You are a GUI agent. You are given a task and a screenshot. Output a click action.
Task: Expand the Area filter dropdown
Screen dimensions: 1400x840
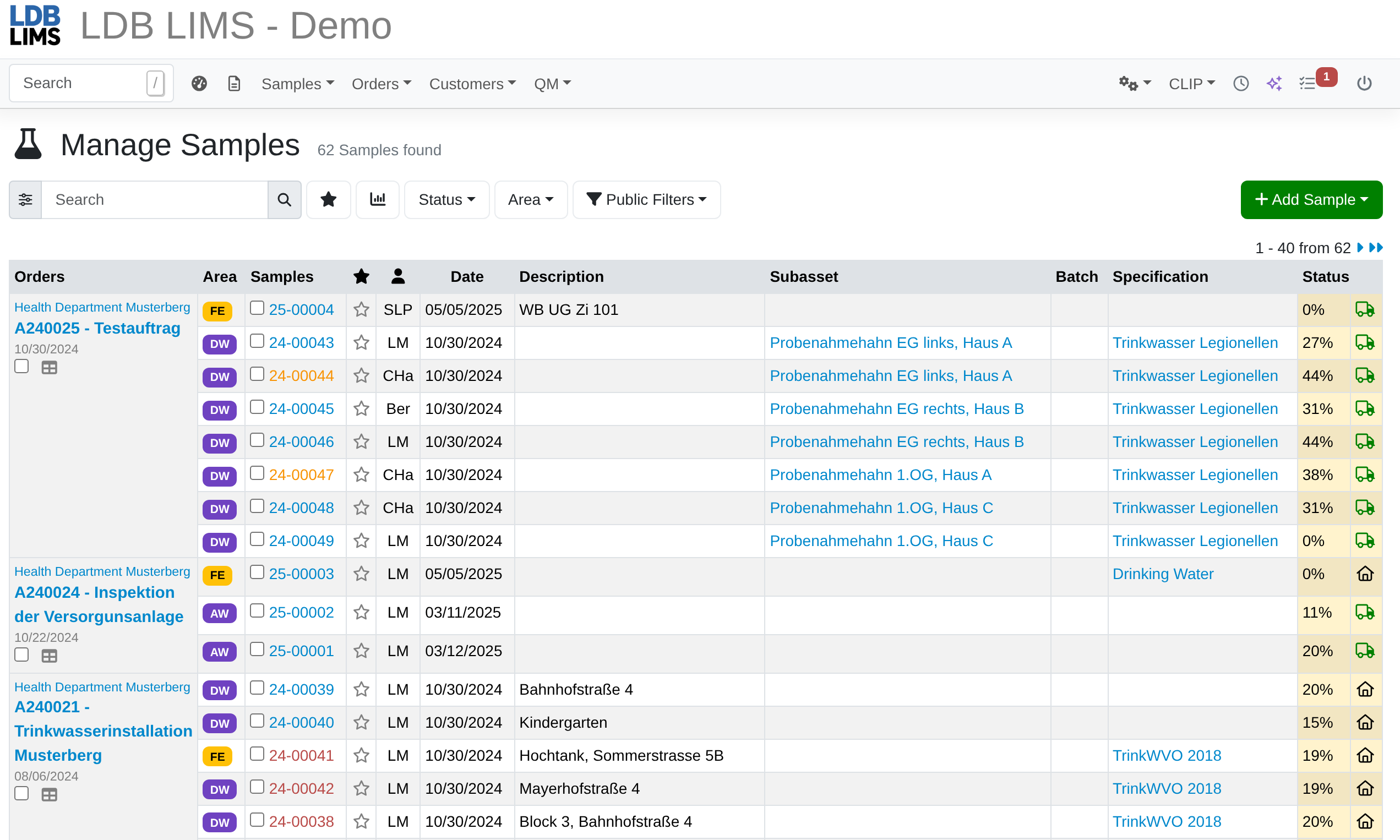click(x=531, y=199)
